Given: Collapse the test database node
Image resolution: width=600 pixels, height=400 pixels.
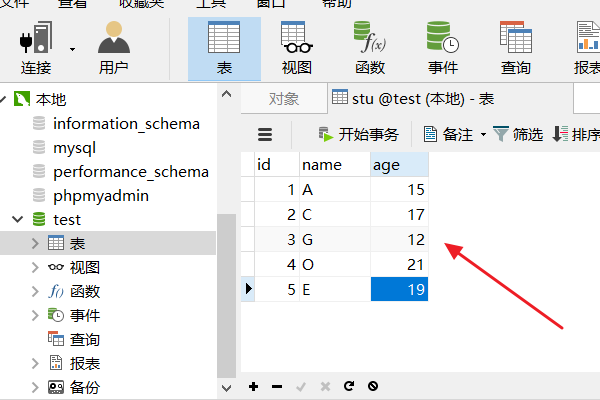Looking at the screenshot, I should click(x=18, y=219).
